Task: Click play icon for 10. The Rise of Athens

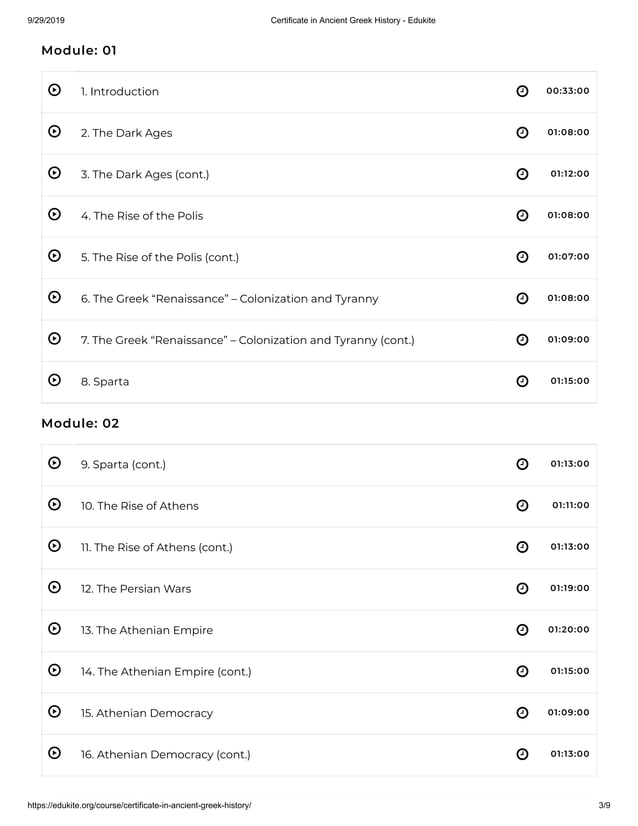Action: pyautogui.click(x=54, y=505)
